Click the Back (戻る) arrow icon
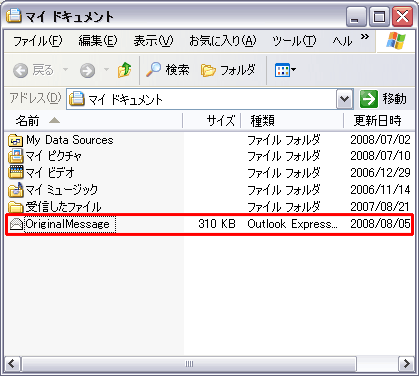This screenshot has height=376, width=419. 21,71
